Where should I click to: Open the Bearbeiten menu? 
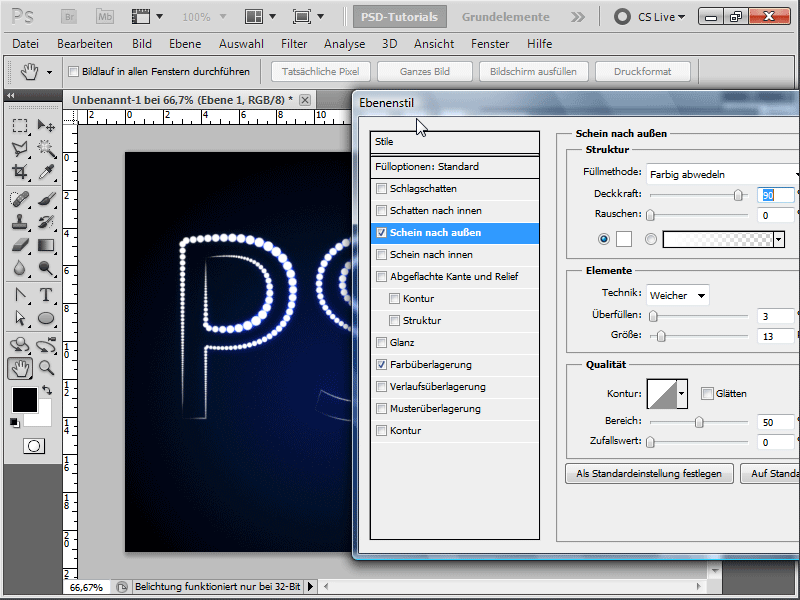point(85,44)
